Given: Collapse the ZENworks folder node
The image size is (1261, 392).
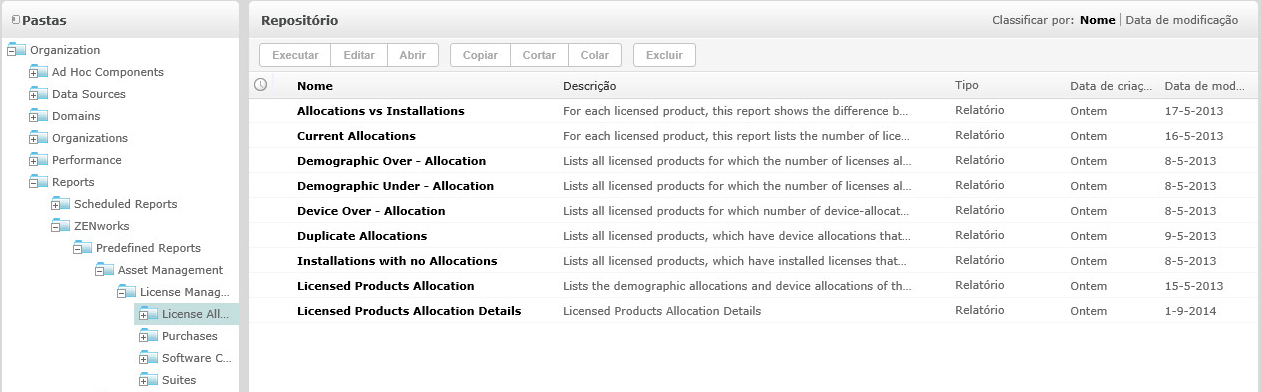Looking at the screenshot, I should tap(55, 228).
